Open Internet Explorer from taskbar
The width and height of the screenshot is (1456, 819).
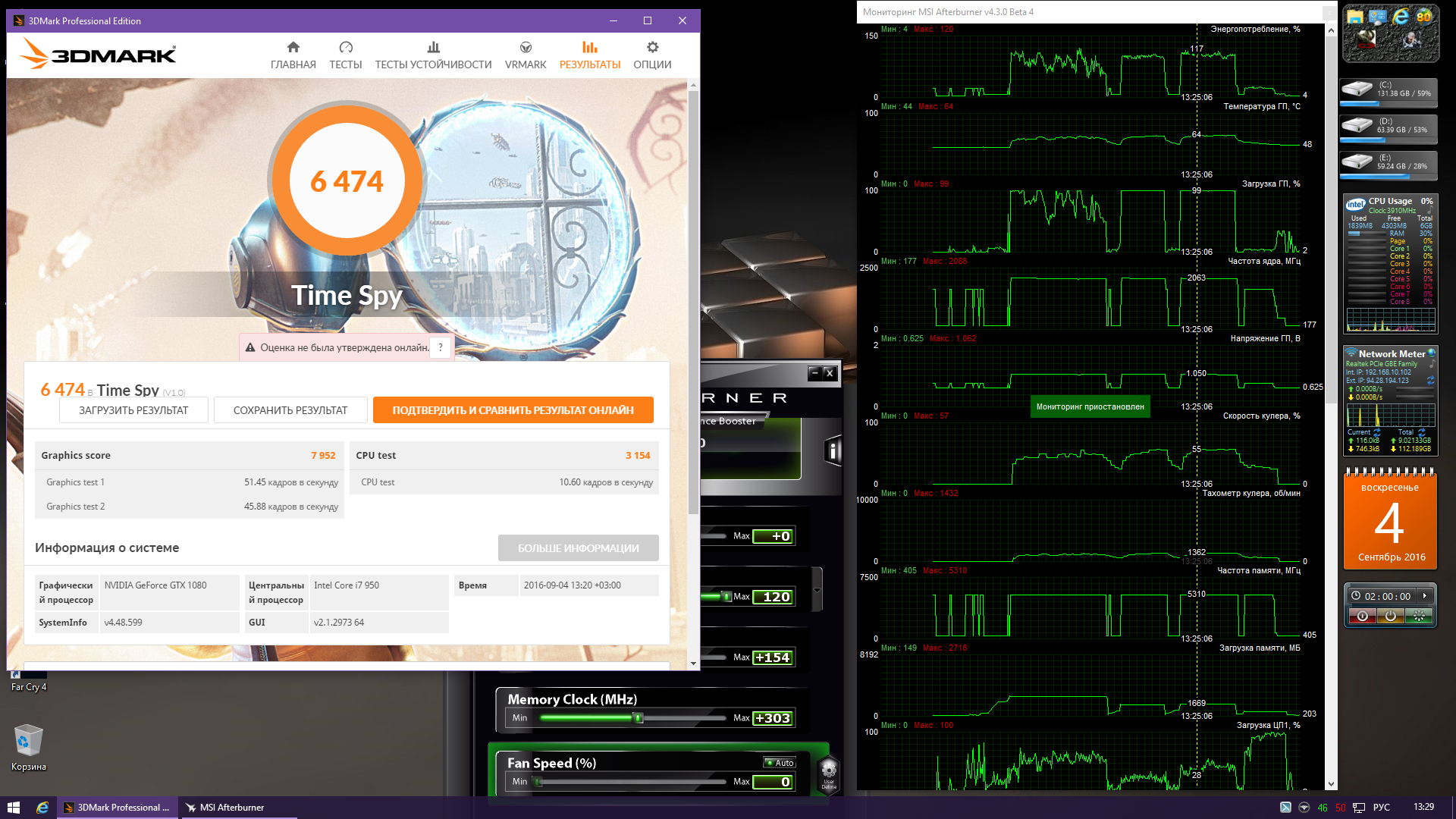pyautogui.click(x=42, y=808)
